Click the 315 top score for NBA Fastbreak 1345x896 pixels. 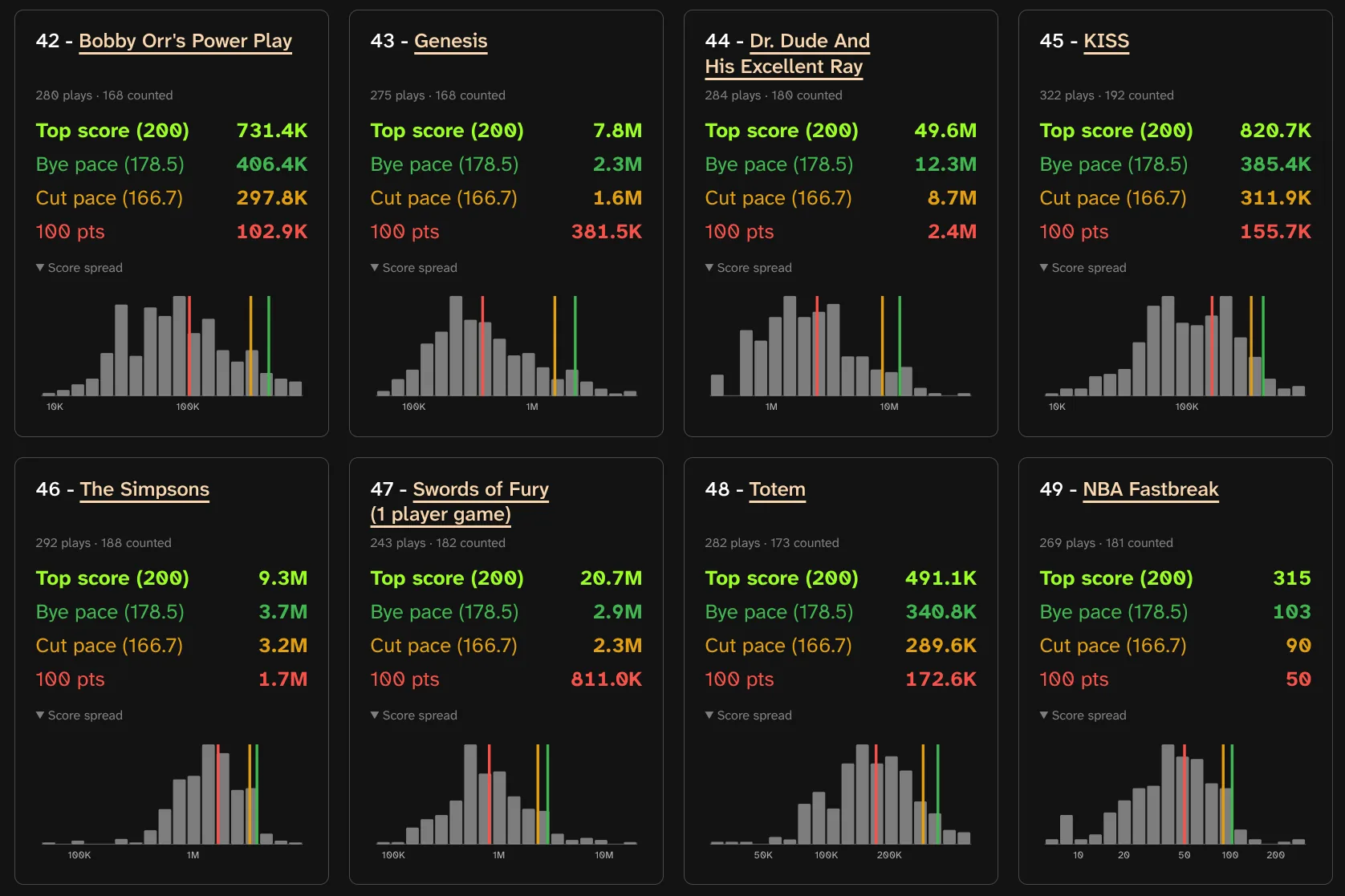point(1292,578)
